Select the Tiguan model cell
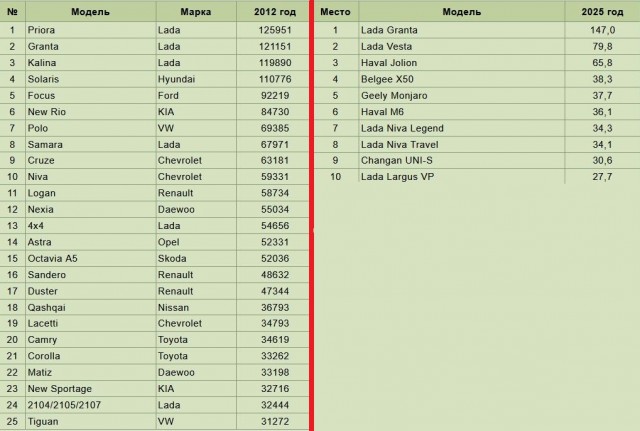 [x=91, y=421]
